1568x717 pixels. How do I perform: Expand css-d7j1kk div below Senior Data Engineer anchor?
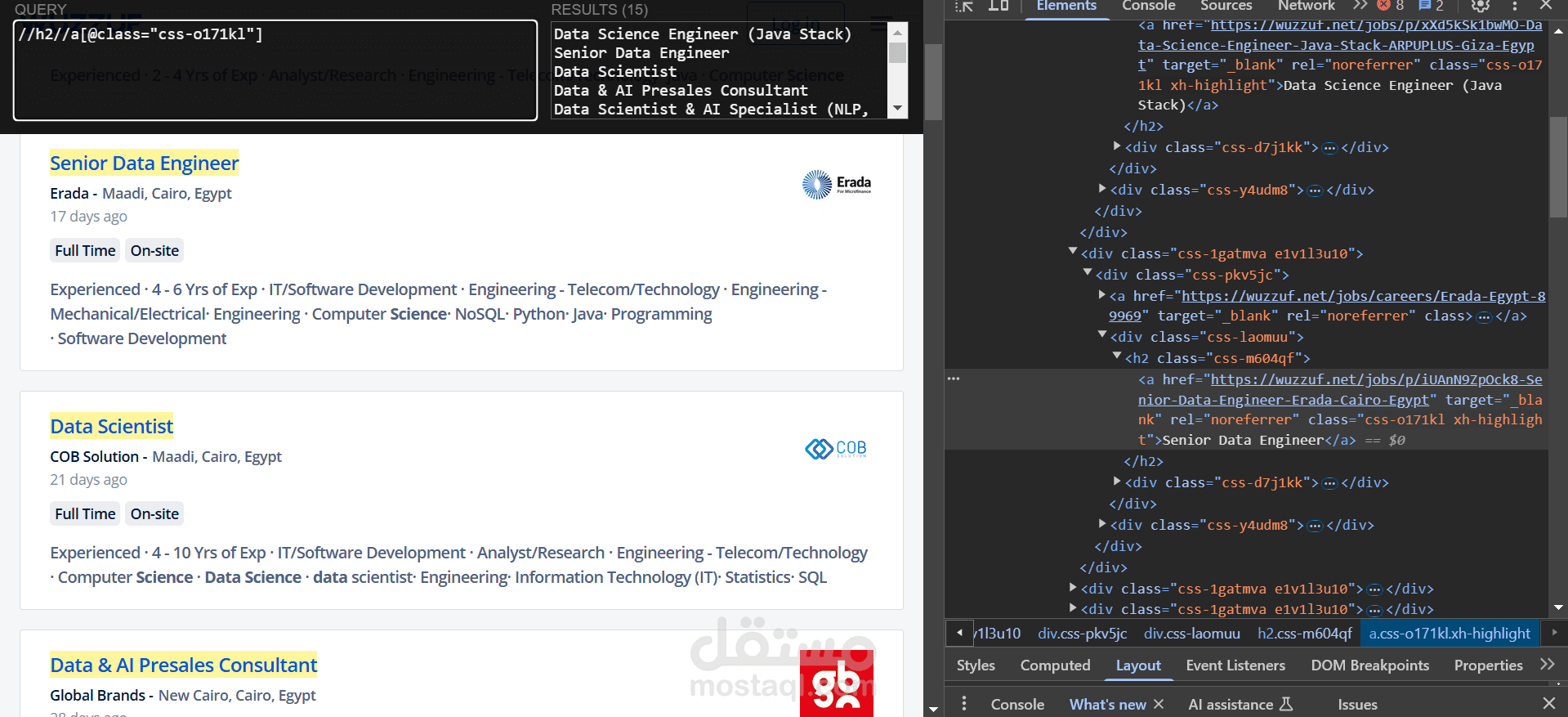[1117, 482]
